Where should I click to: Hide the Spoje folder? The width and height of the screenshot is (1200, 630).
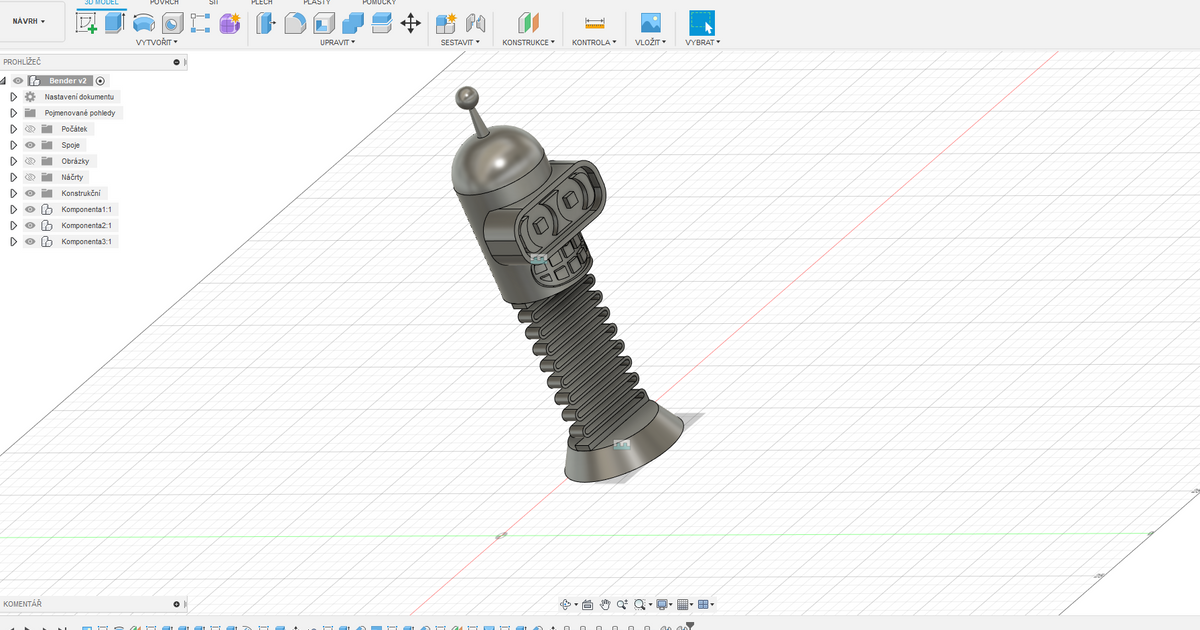click(x=30, y=145)
